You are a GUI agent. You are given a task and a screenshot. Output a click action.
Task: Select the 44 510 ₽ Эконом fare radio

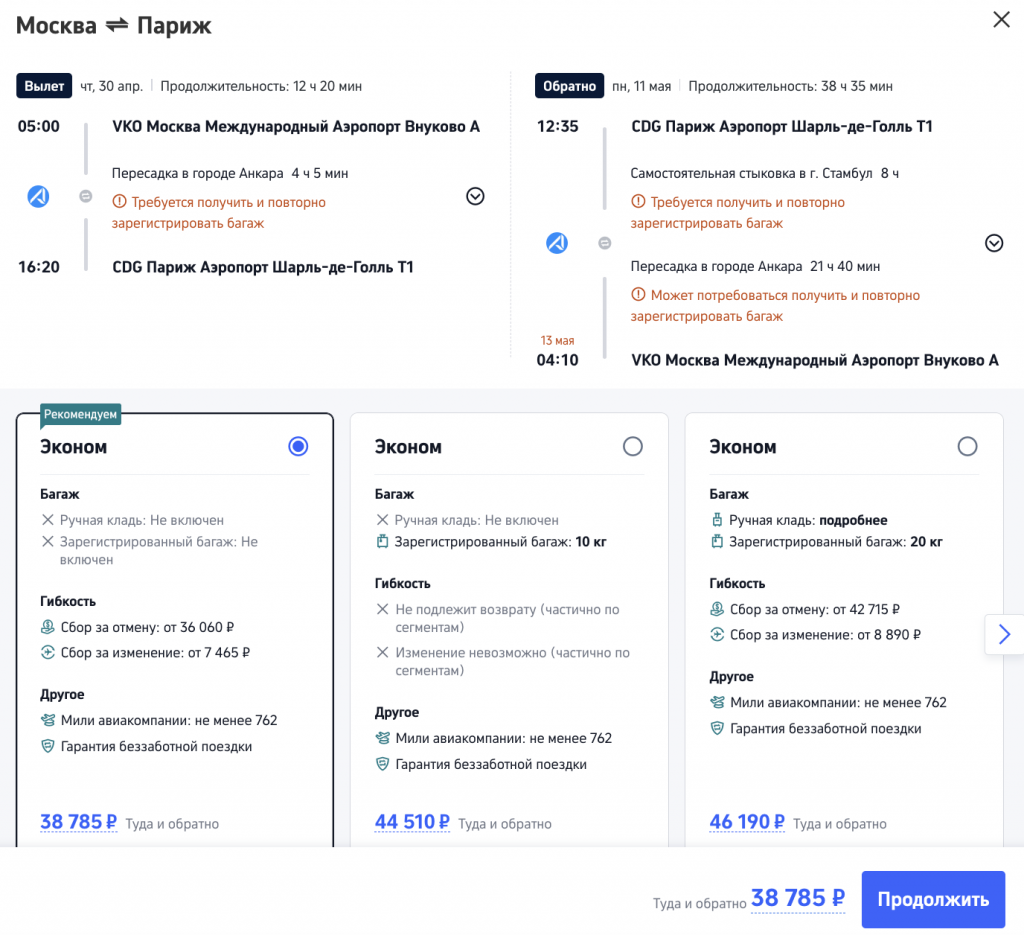[632, 447]
